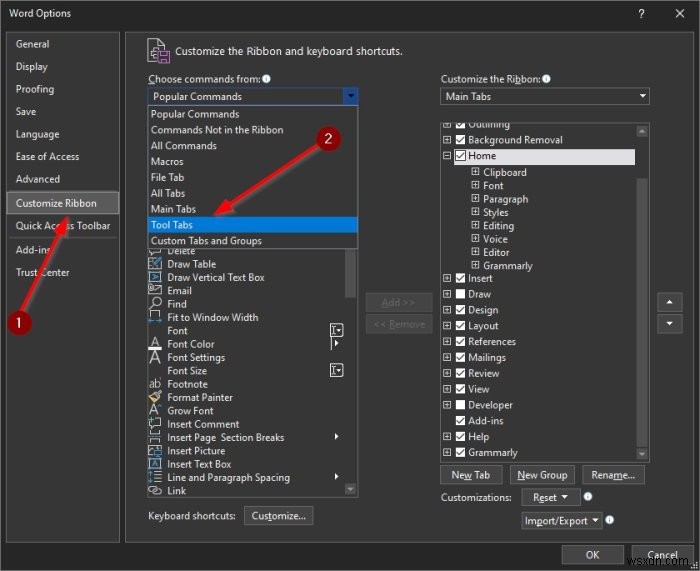Screen dimensions: 700x571
Task: Click the keyboard shortcuts Customize button
Action: 279,516
